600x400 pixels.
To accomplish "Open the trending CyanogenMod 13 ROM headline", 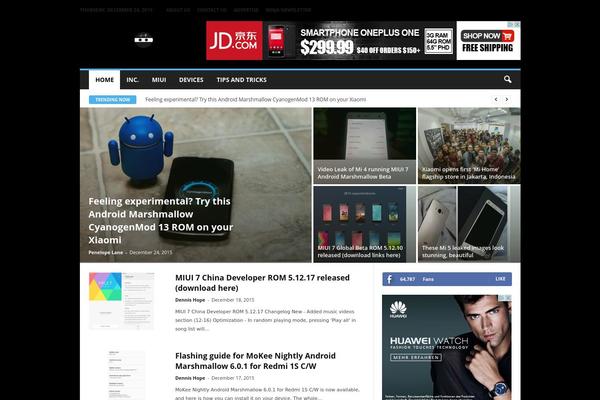I will tap(256, 100).
